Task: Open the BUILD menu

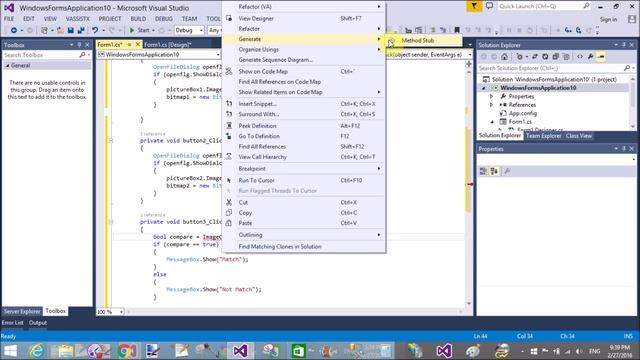Action: 138,19
